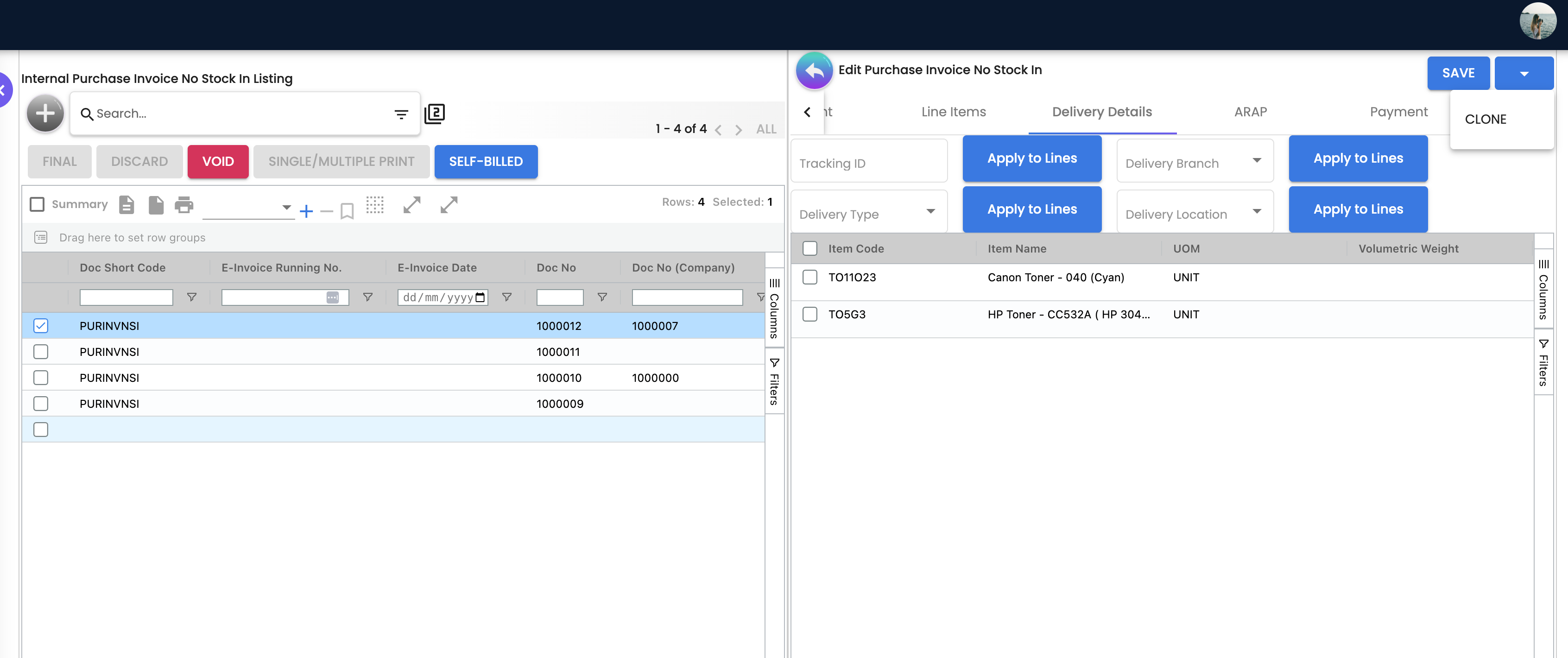
Task: Click filter icon for Doc Short Code
Action: [192, 297]
